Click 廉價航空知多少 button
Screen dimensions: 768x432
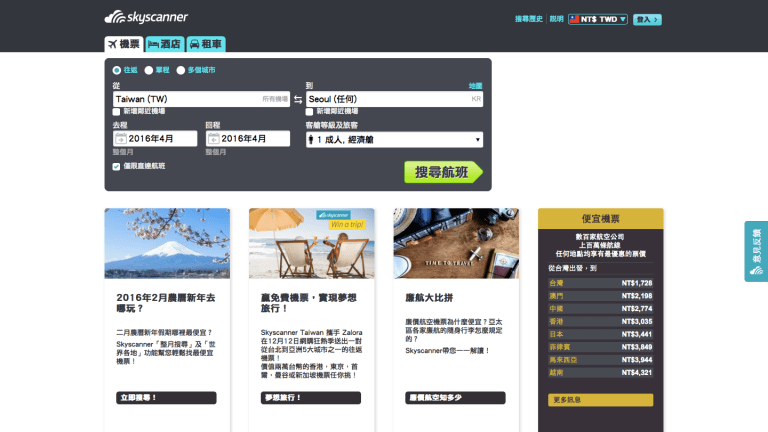456,398
